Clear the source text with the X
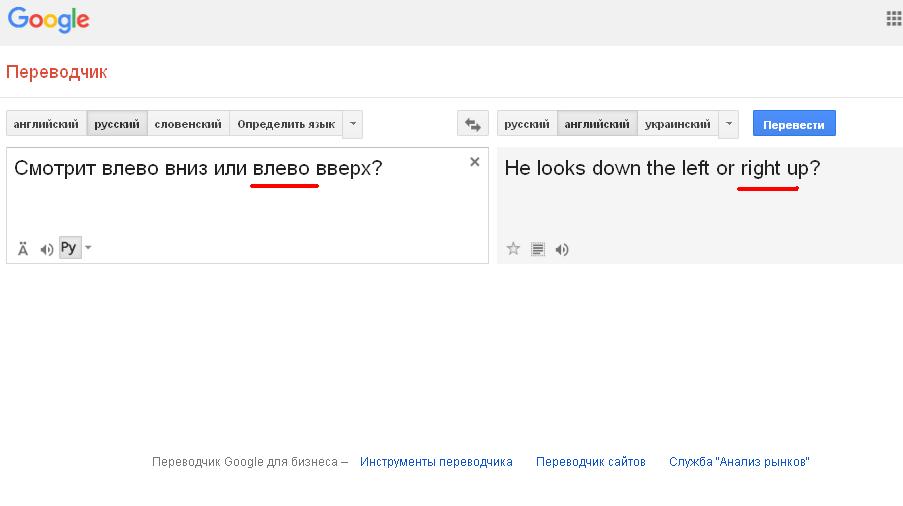 (x=475, y=162)
